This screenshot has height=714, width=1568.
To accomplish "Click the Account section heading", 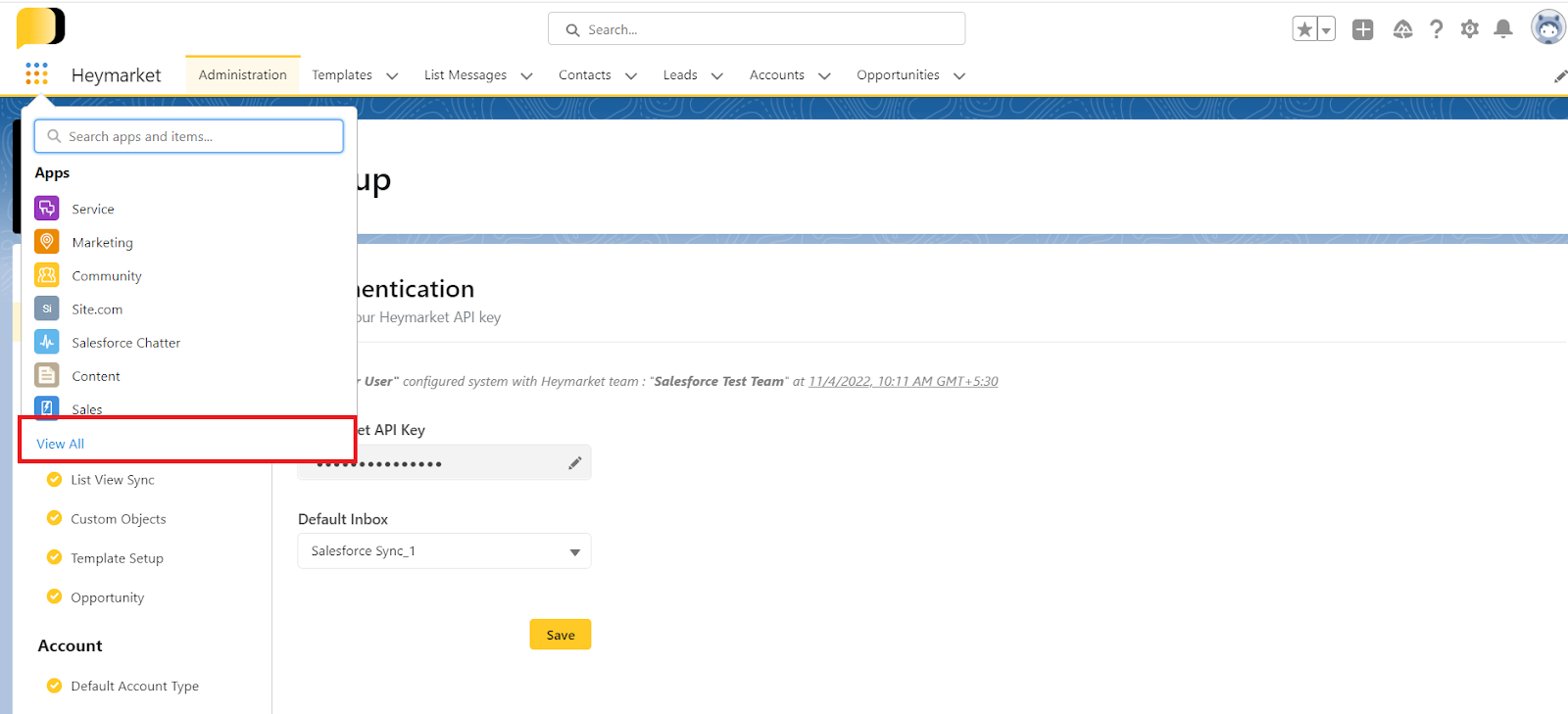I will [x=70, y=645].
